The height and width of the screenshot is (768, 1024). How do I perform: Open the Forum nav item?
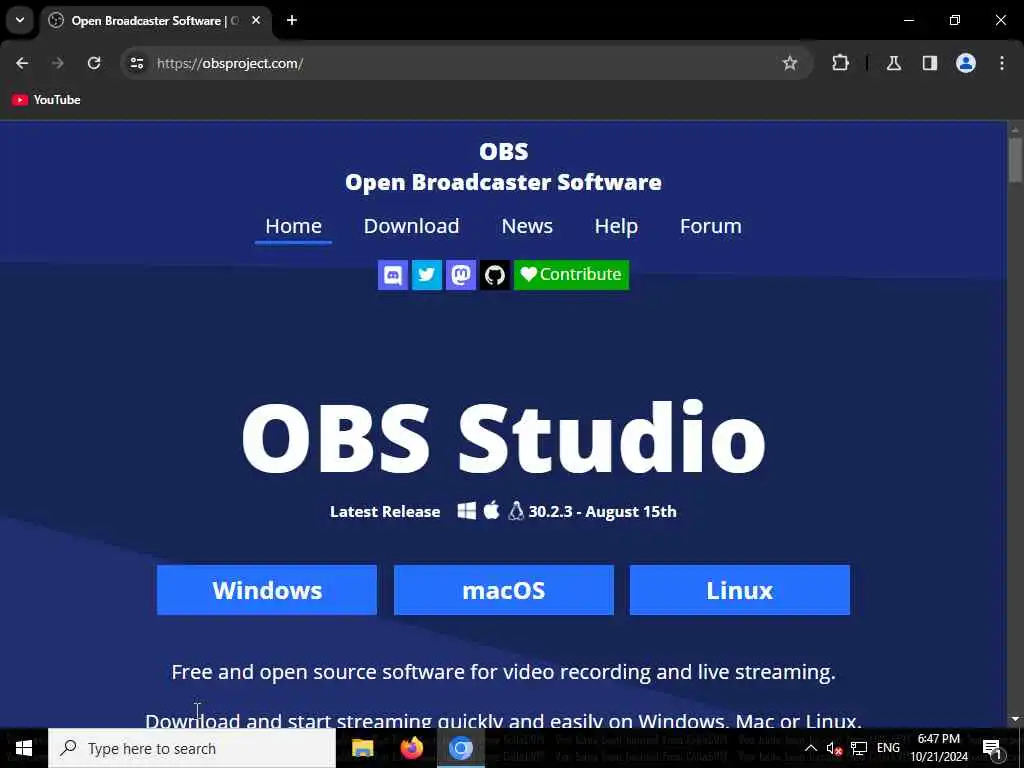point(711,226)
